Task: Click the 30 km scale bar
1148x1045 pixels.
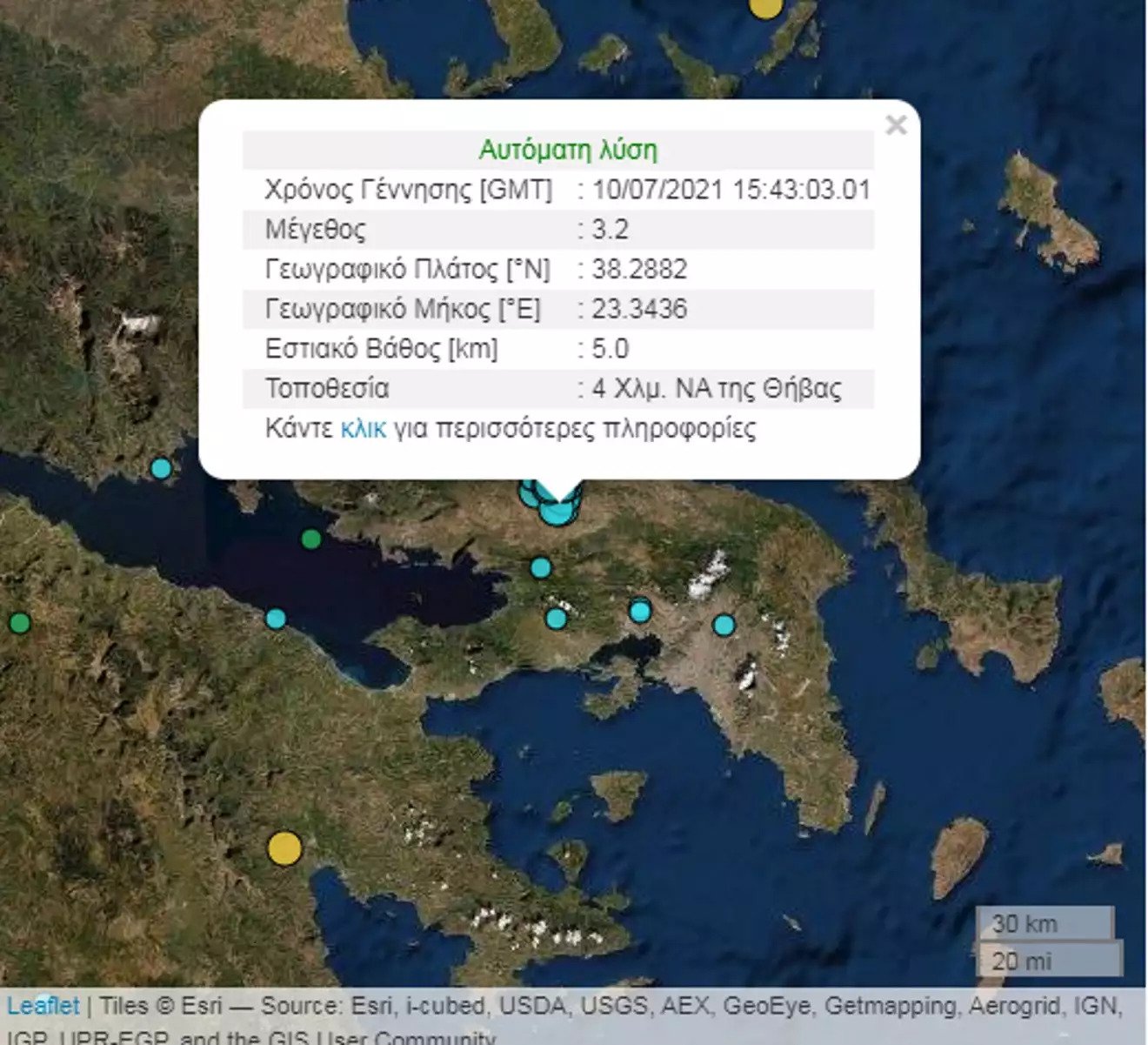Action: pyautogui.click(x=1044, y=923)
